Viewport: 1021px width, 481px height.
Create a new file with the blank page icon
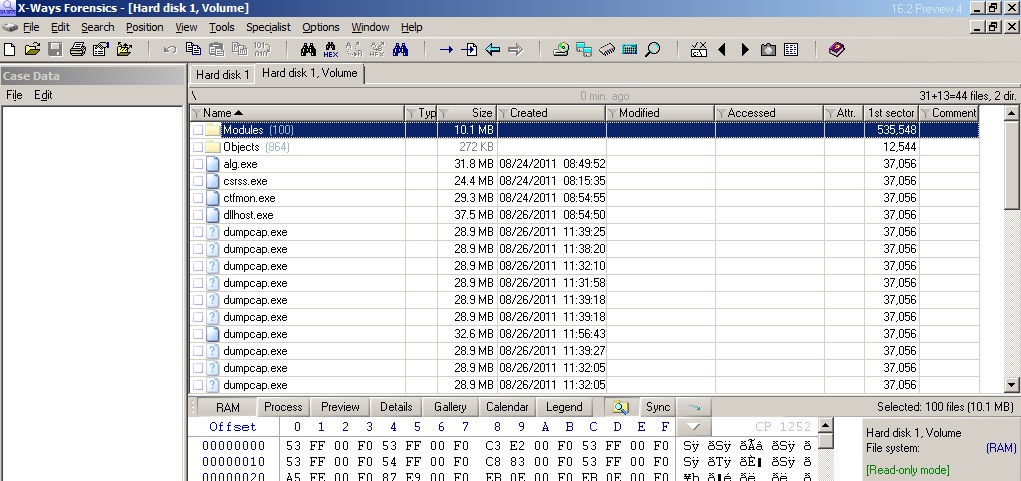(10, 49)
